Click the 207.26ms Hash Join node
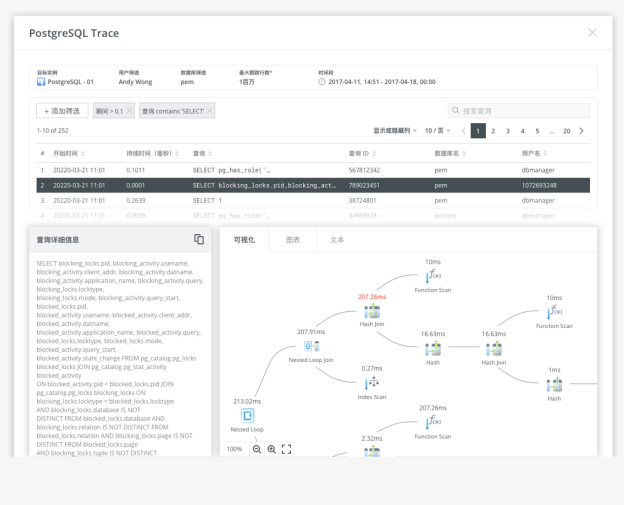Screen dimensions: 624x505 pos(372,311)
